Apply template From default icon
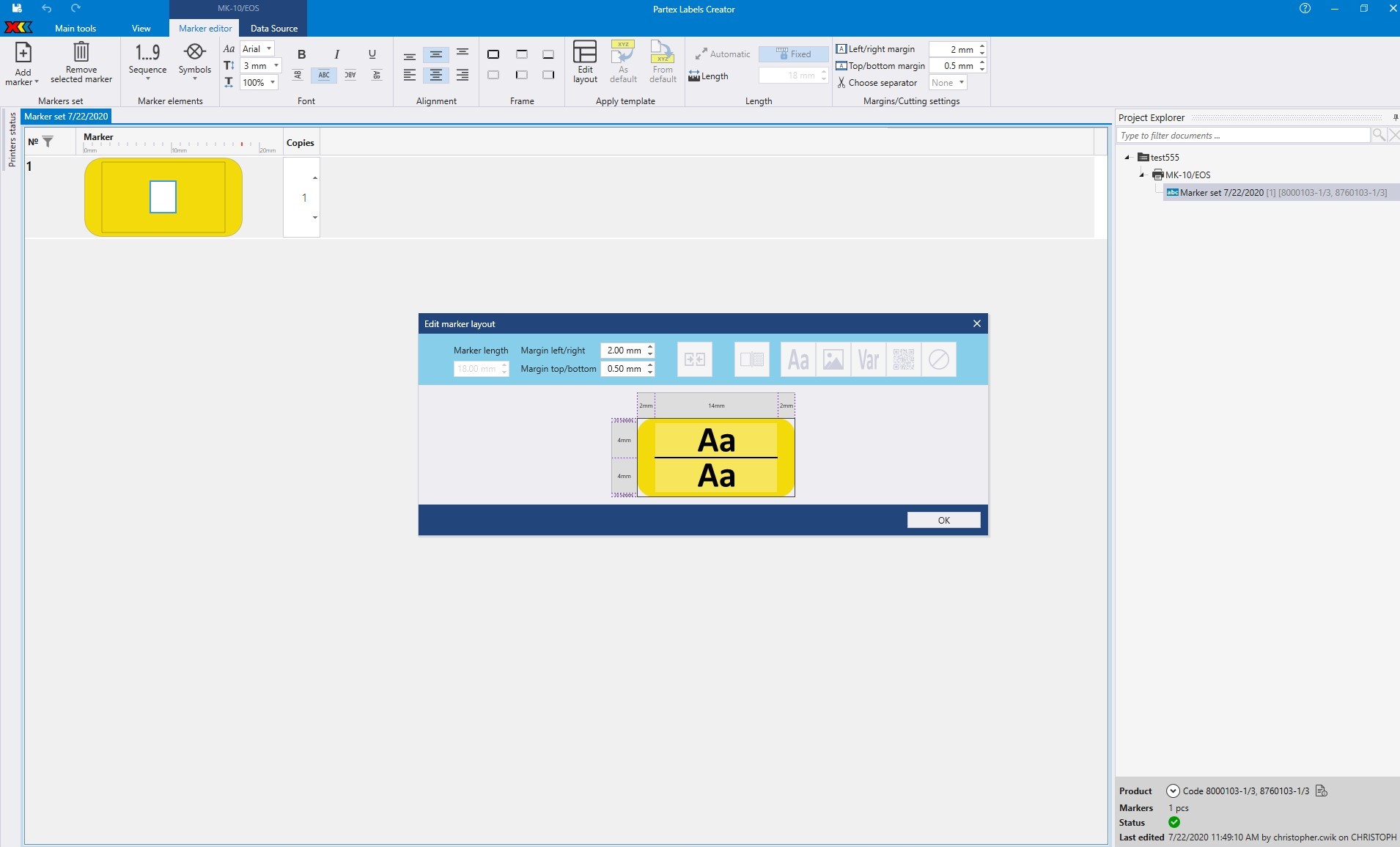The width and height of the screenshot is (1400, 847). [x=663, y=52]
